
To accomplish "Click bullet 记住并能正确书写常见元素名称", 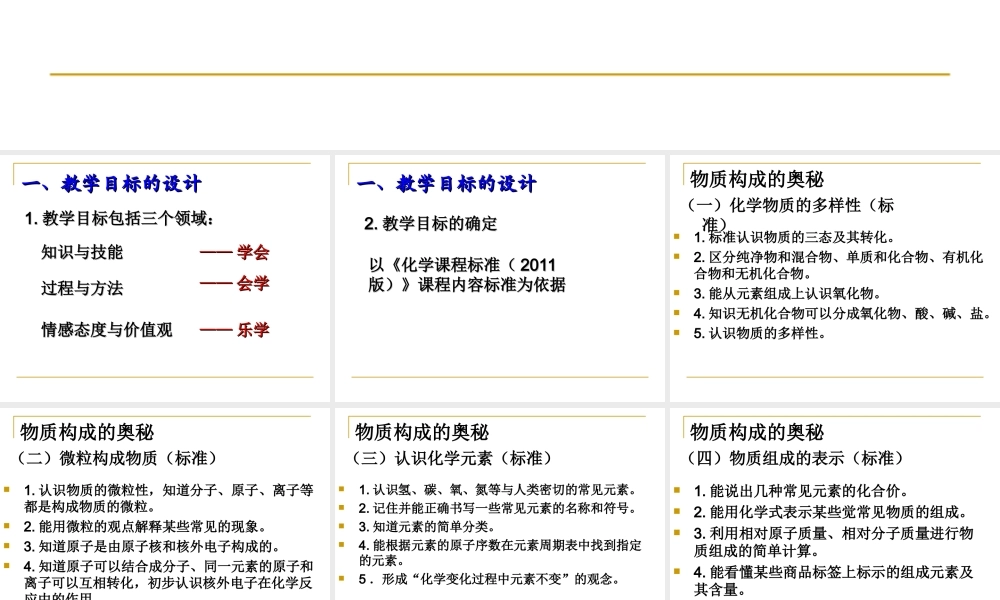I will click(x=497, y=508).
